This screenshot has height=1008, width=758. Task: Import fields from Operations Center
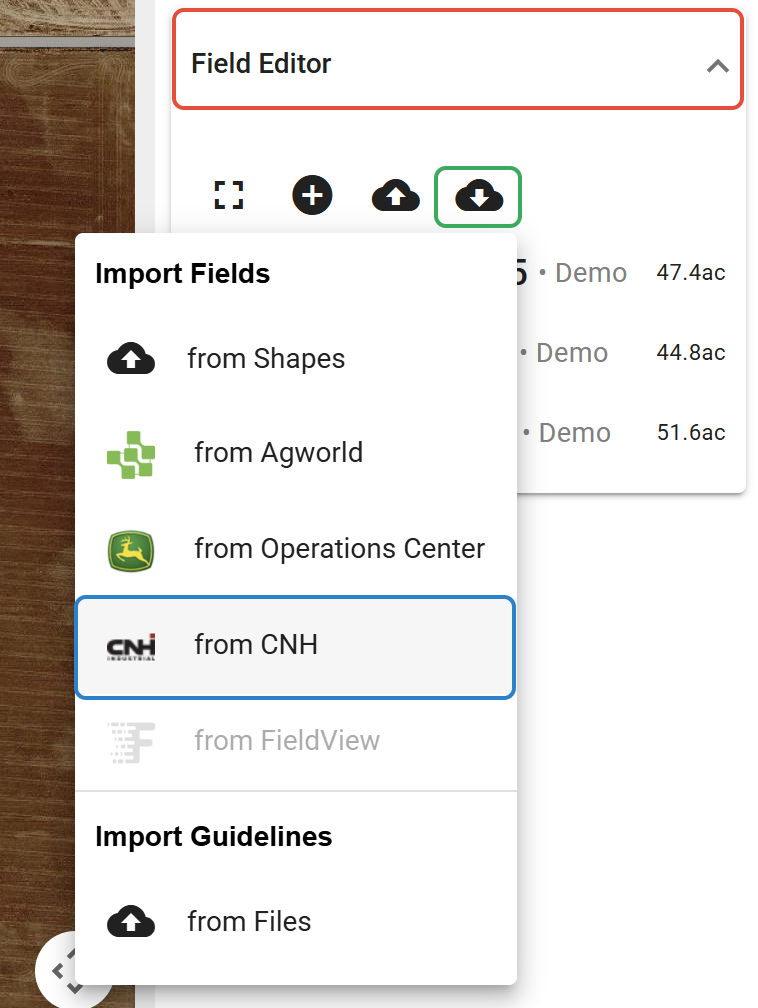339,549
